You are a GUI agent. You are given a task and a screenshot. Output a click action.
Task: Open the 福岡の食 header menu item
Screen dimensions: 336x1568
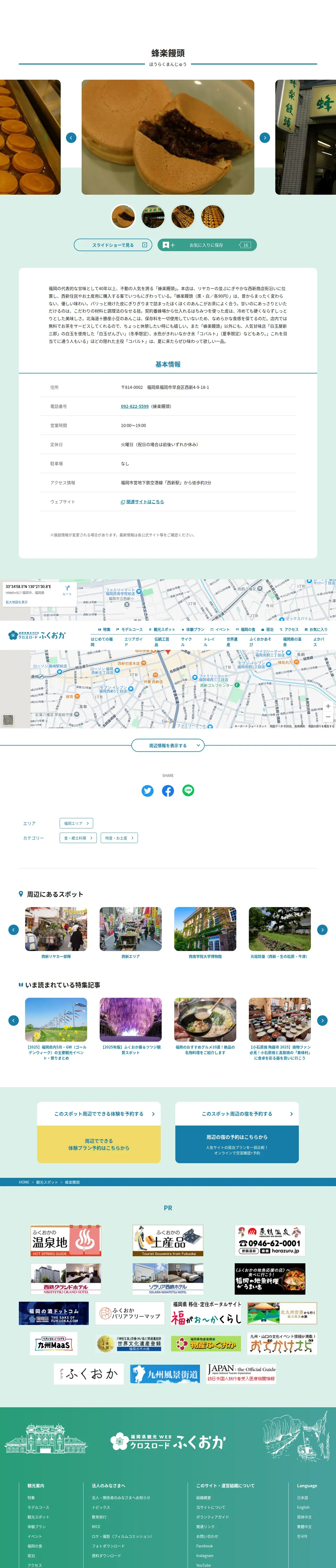[246, 629]
